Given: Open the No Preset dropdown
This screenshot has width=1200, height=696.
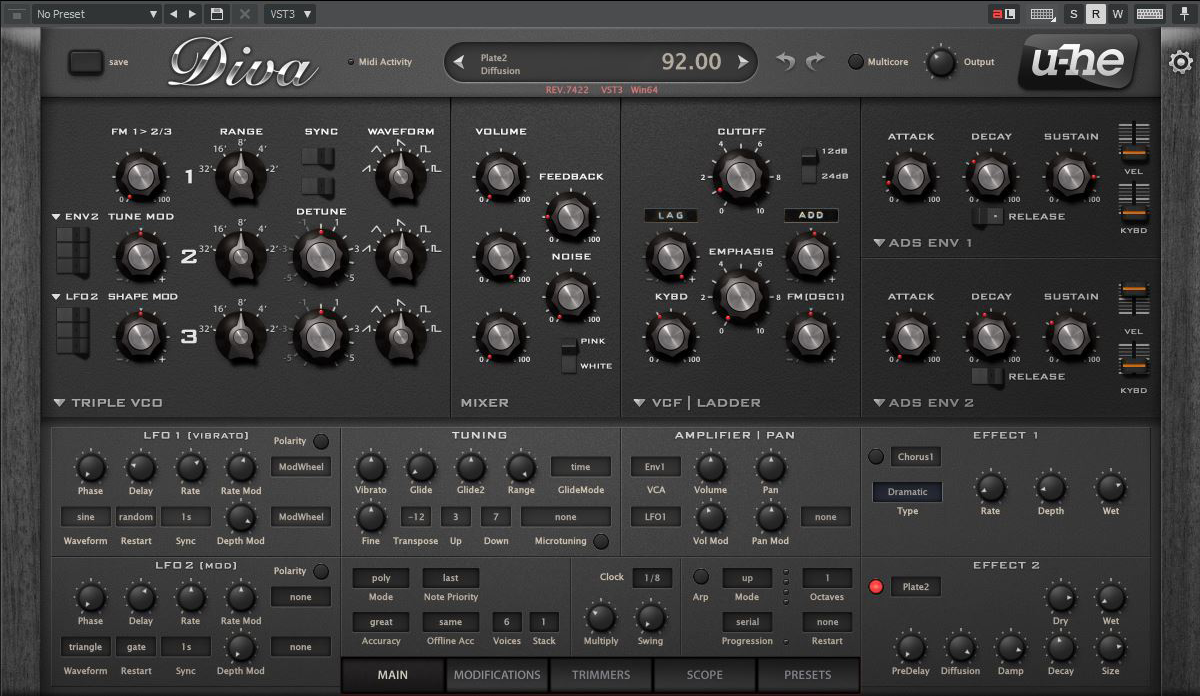Looking at the screenshot, I should 95,14.
